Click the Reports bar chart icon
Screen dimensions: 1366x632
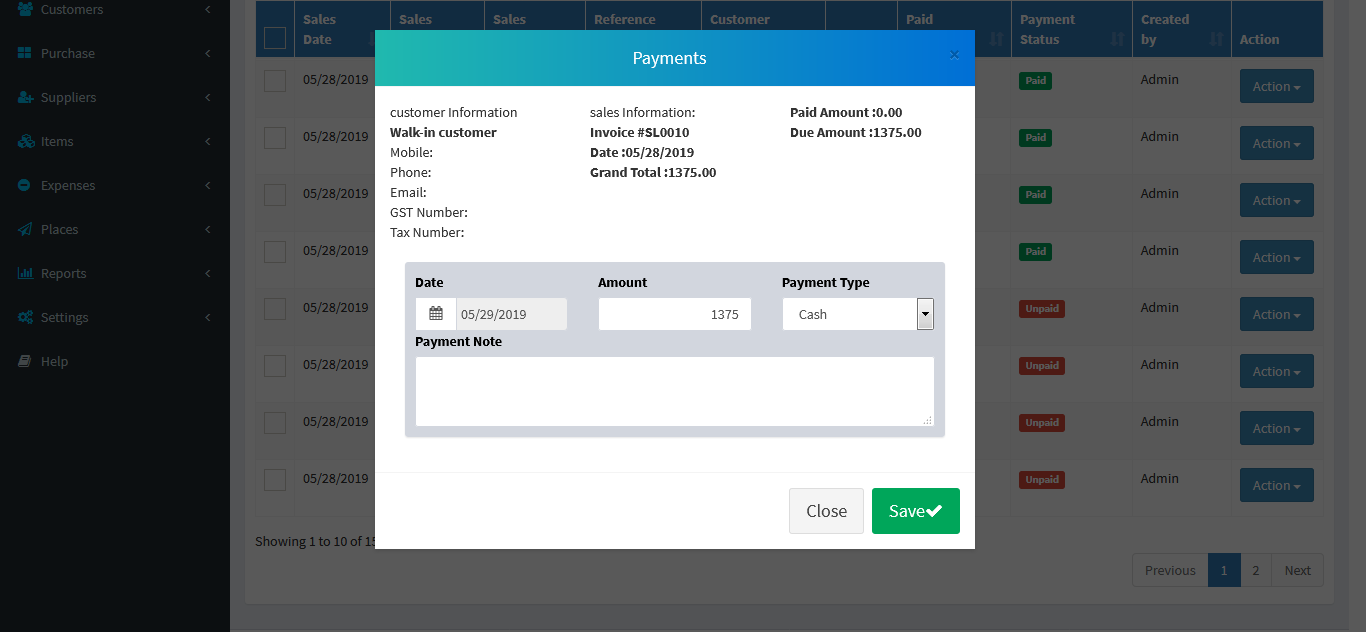coord(25,273)
